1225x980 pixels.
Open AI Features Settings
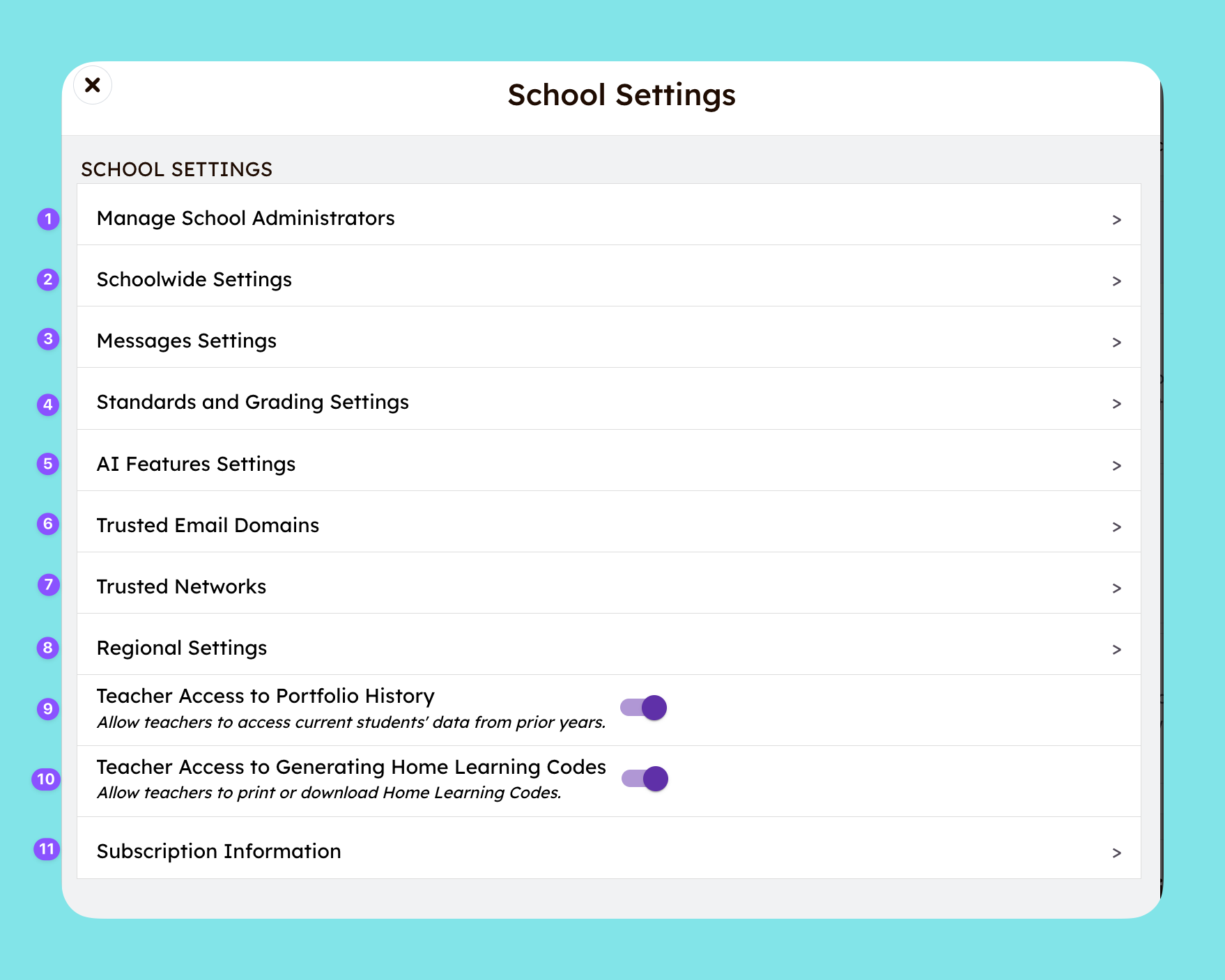[x=196, y=463]
